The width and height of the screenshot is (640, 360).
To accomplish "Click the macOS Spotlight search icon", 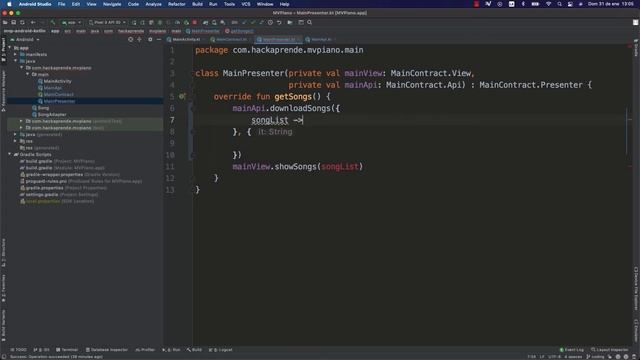I will [x=560, y=4].
